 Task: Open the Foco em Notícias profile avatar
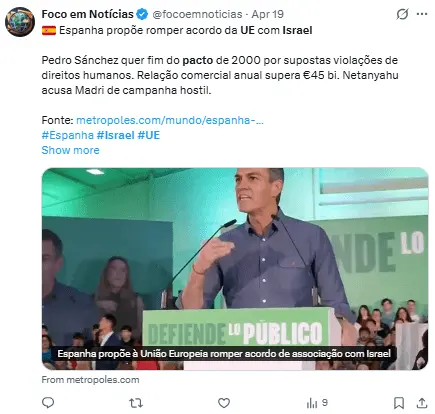(x=20, y=22)
